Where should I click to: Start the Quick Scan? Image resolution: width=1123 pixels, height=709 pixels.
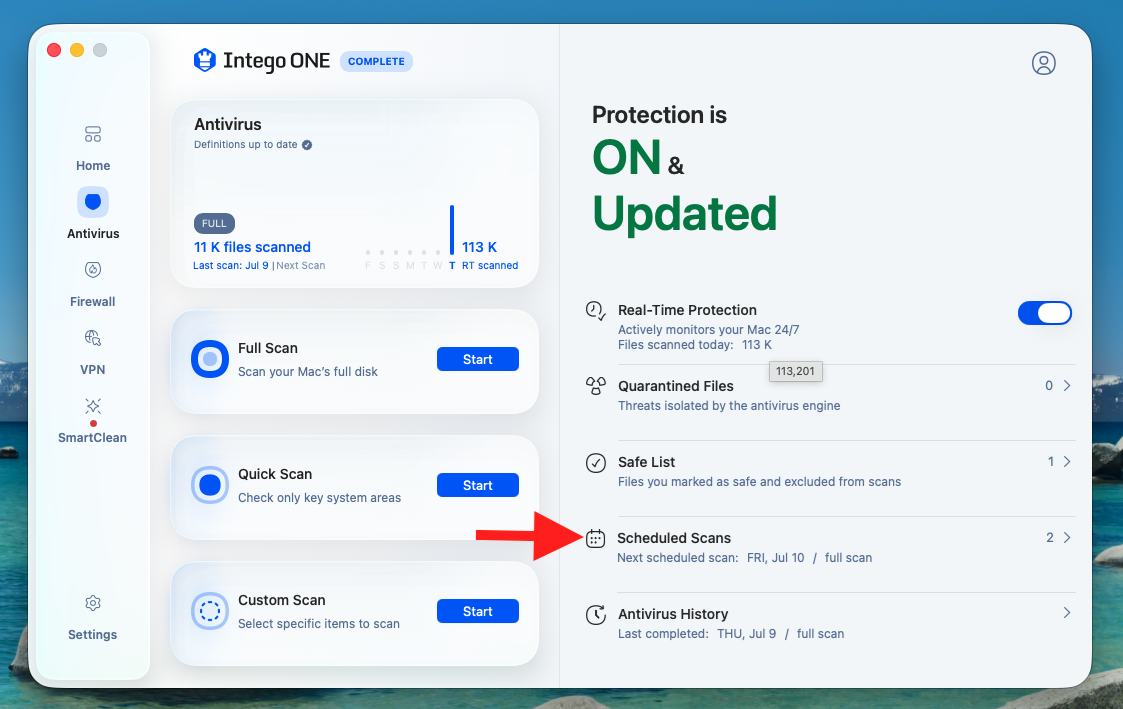pyautogui.click(x=478, y=486)
